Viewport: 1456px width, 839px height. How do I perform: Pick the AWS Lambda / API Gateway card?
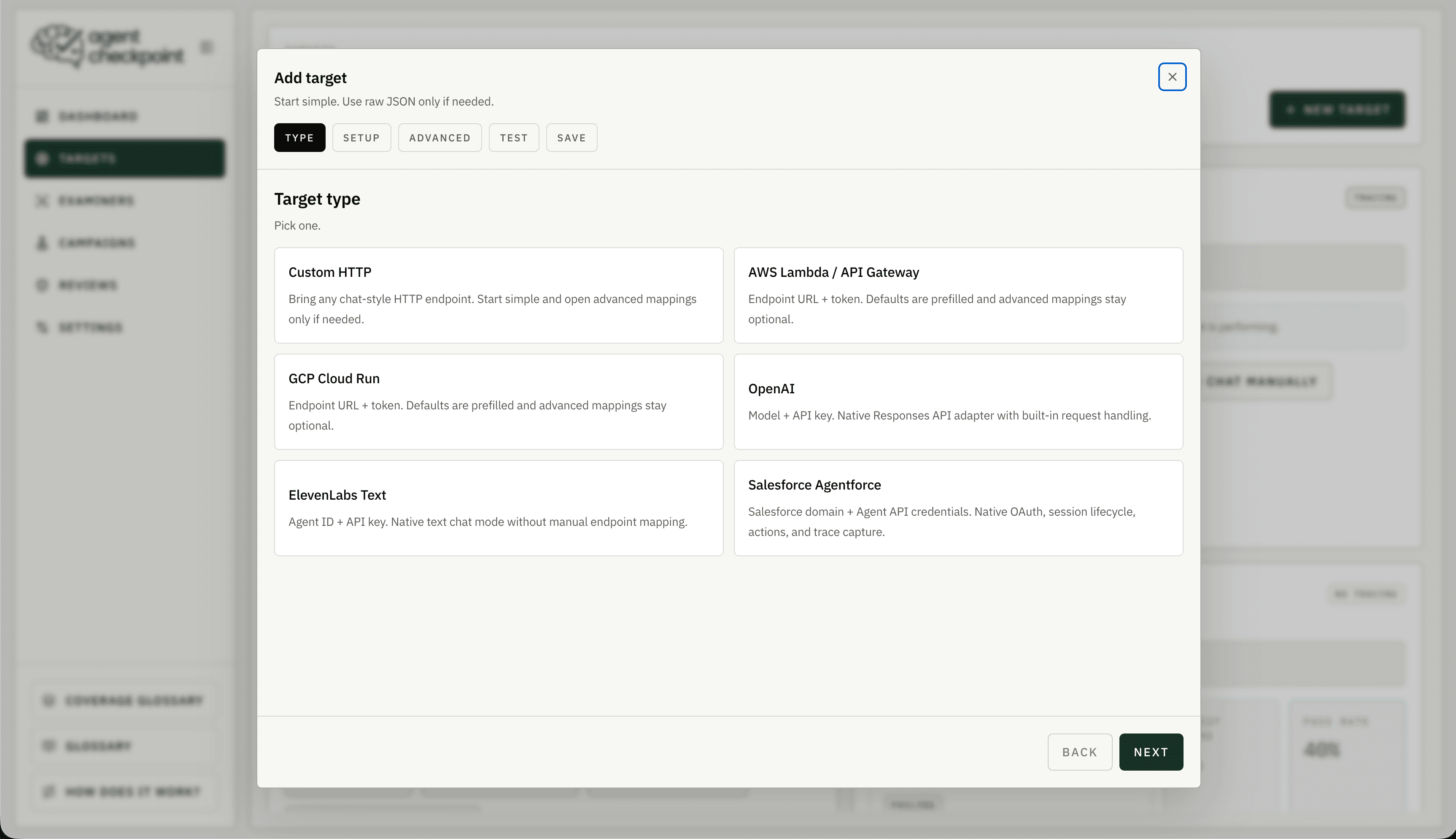[958, 295]
